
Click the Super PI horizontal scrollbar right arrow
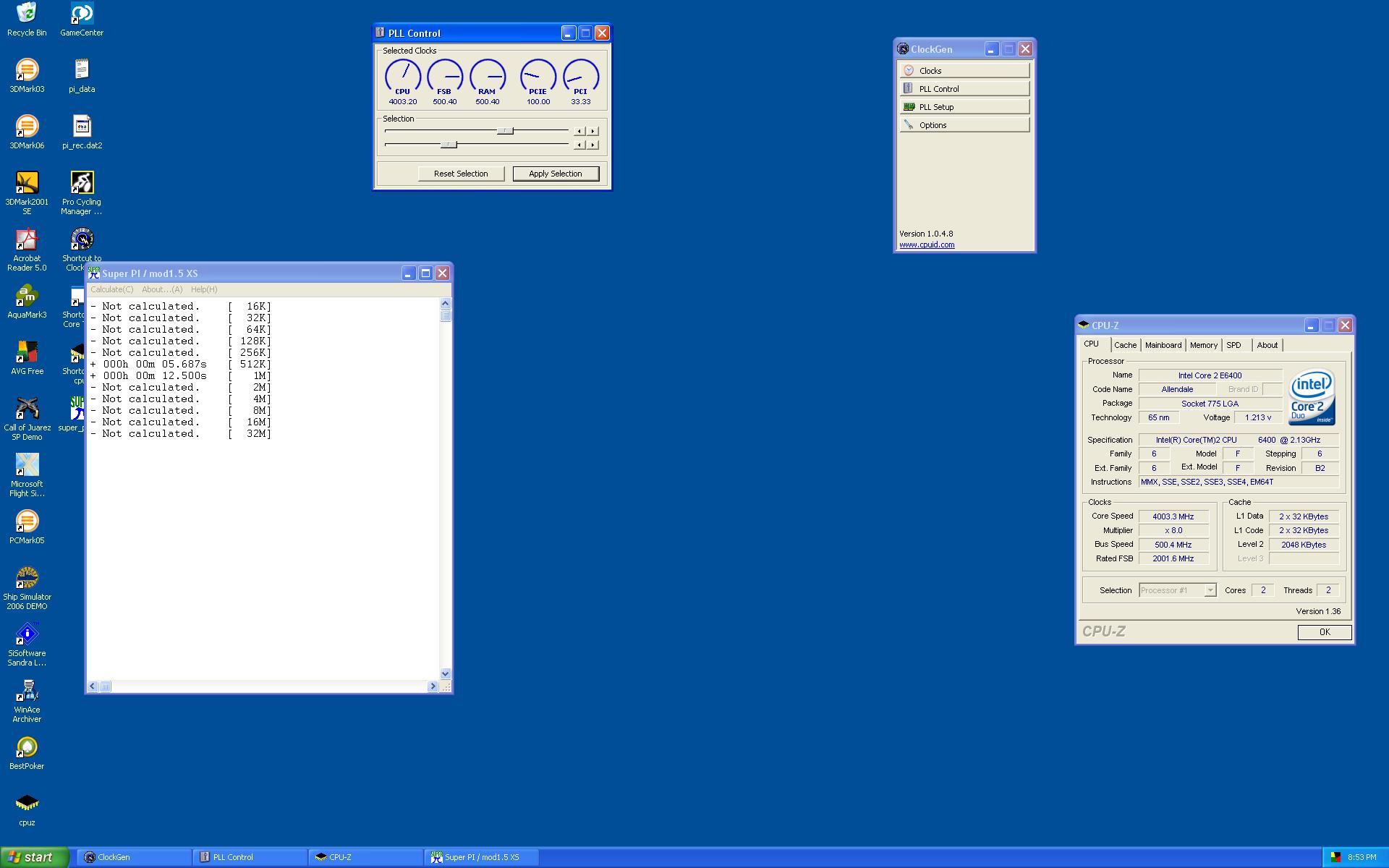433,686
